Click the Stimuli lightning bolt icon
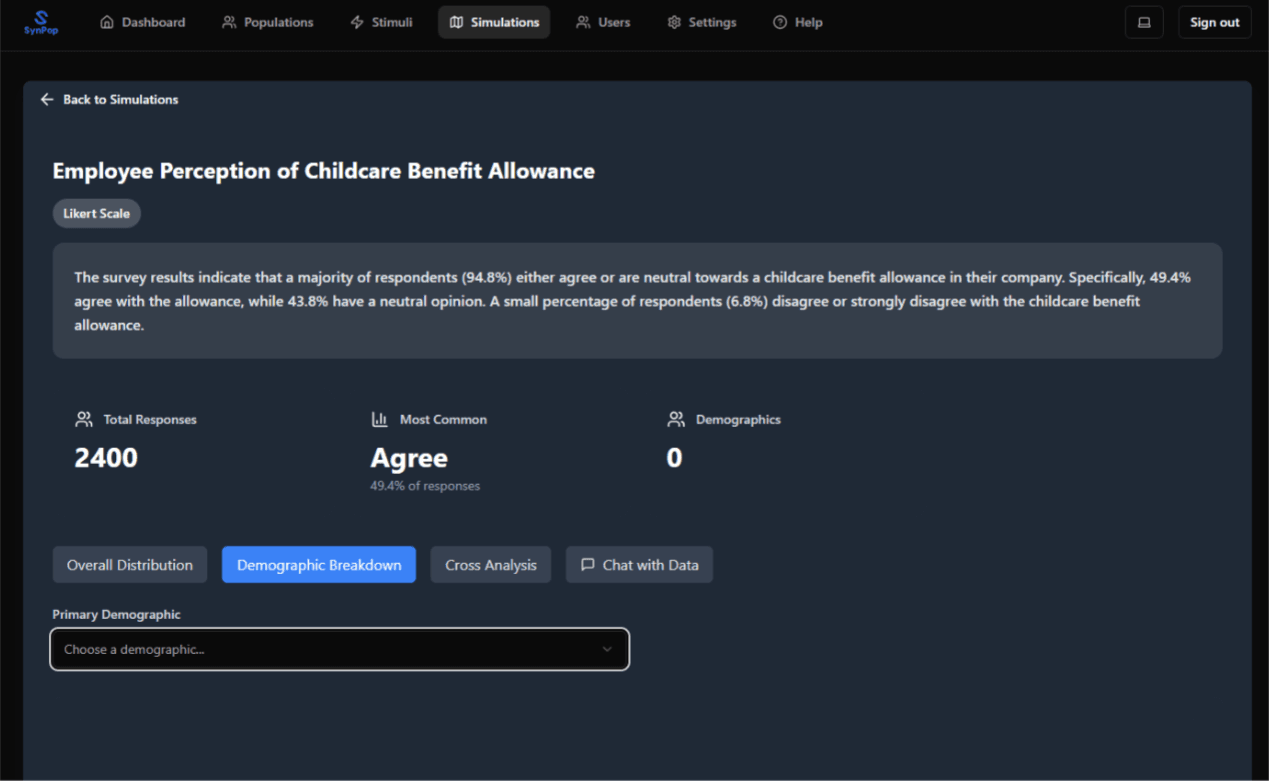Screen dimensions: 1269x781 tap(357, 22)
